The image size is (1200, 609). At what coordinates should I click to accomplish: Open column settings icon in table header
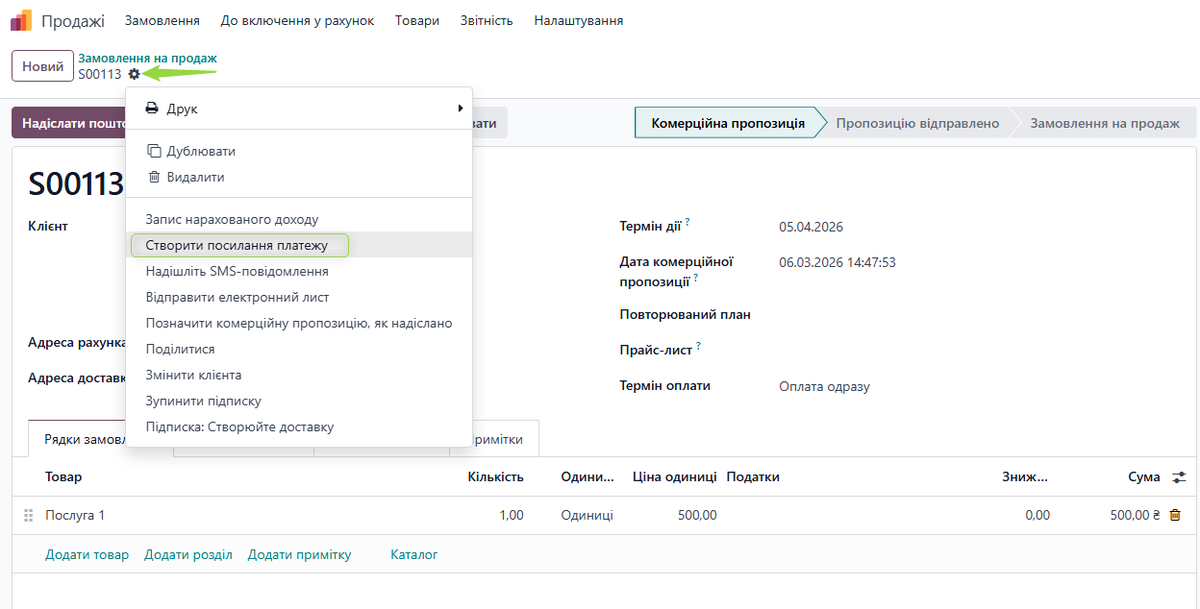[x=1179, y=477]
